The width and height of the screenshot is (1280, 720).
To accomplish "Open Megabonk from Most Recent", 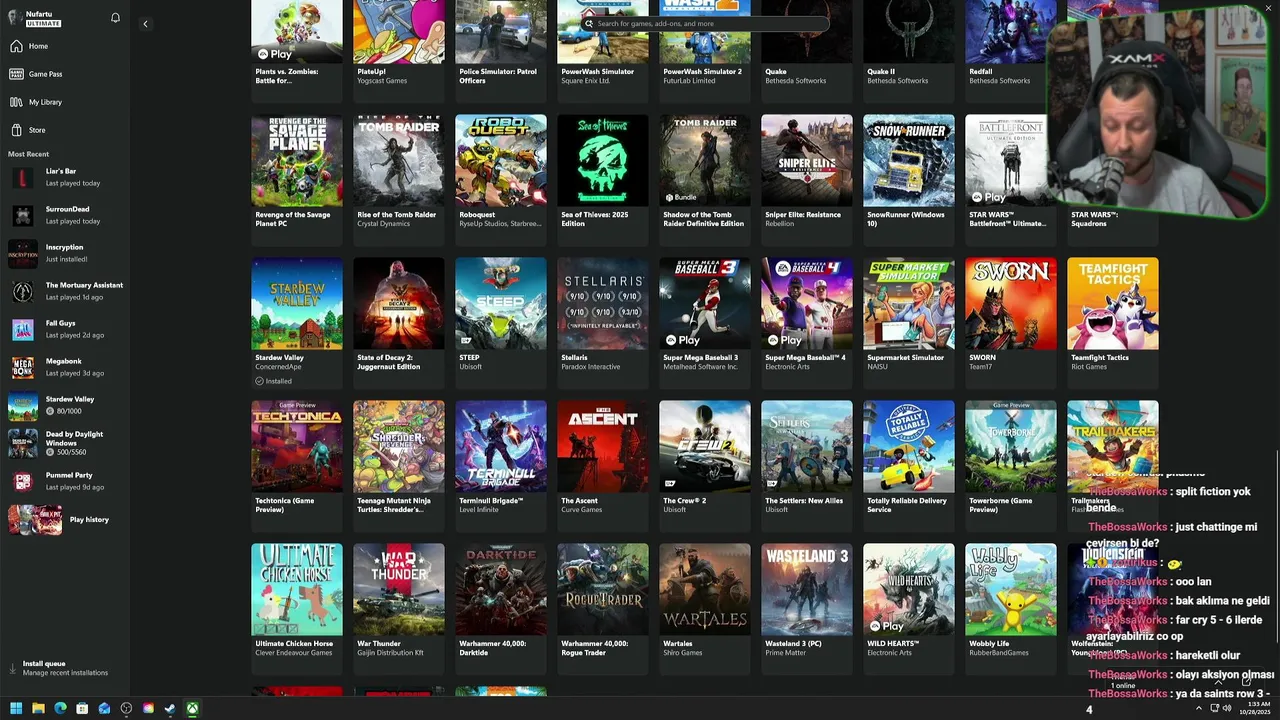I will pos(65,368).
